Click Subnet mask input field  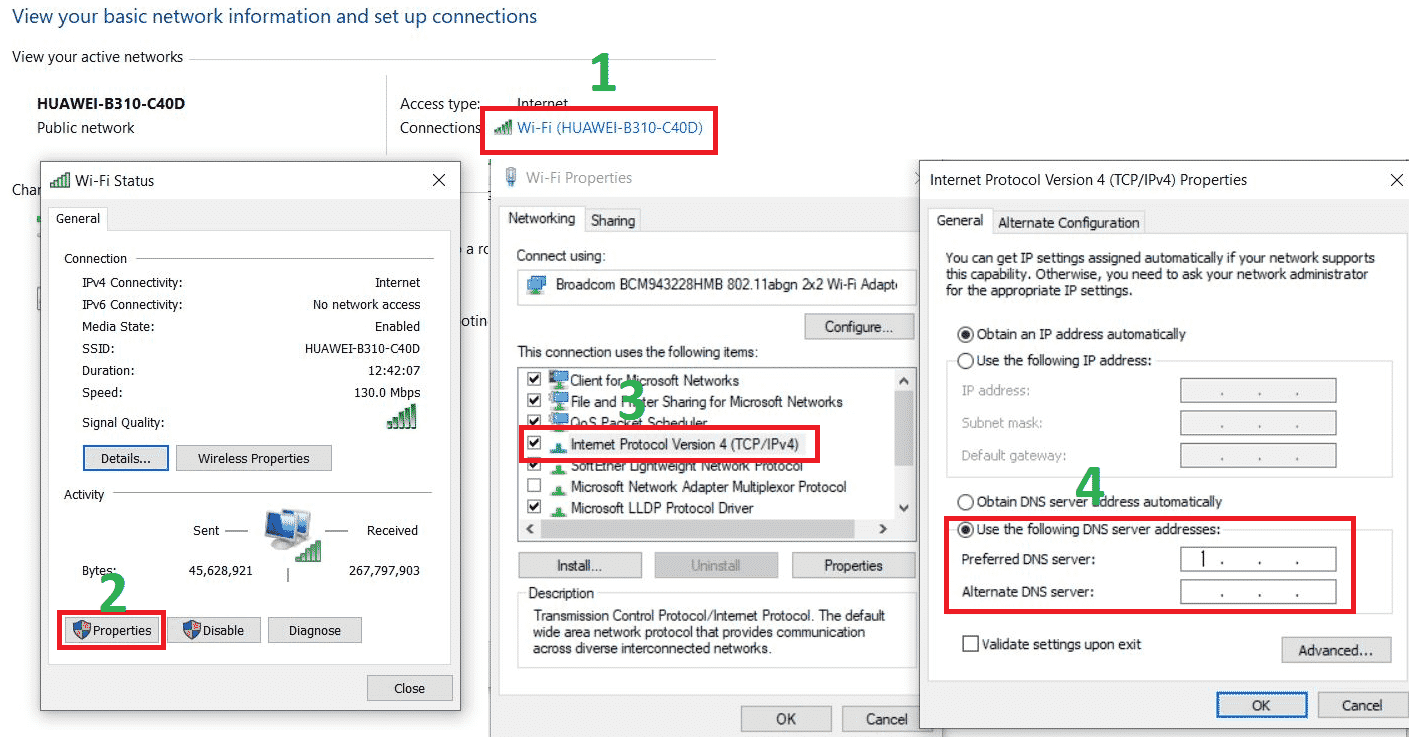[1258, 423]
